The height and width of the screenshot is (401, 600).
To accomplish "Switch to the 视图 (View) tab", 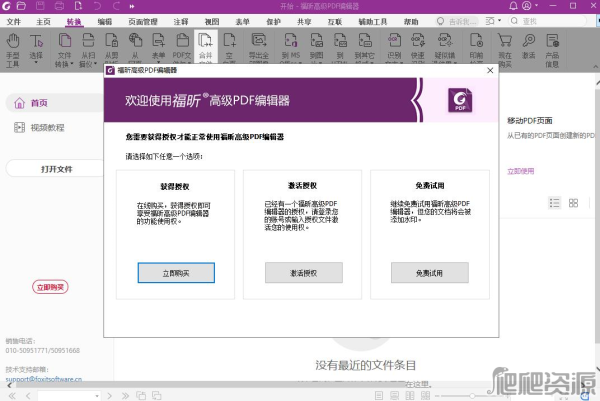I will point(212,22).
